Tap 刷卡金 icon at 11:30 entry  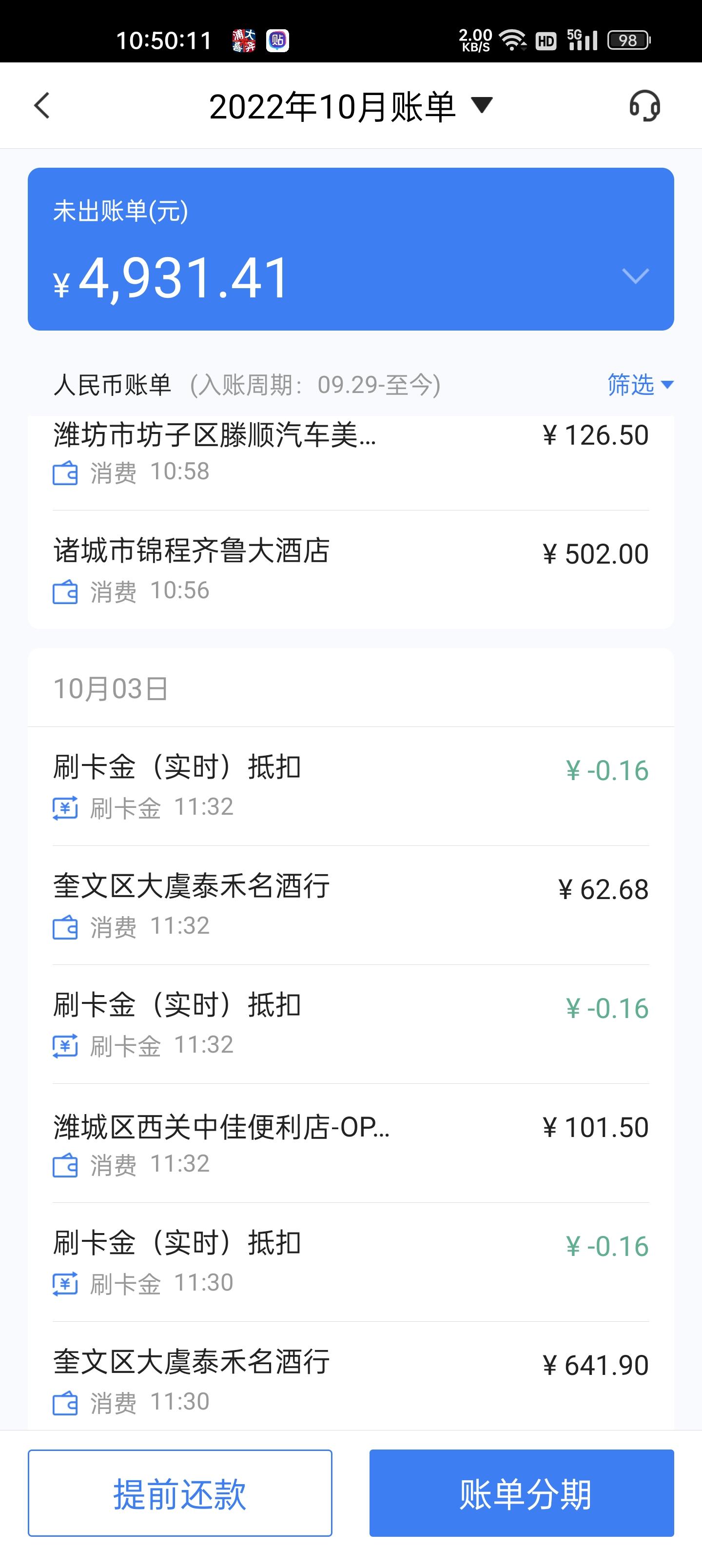(65, 1284)
